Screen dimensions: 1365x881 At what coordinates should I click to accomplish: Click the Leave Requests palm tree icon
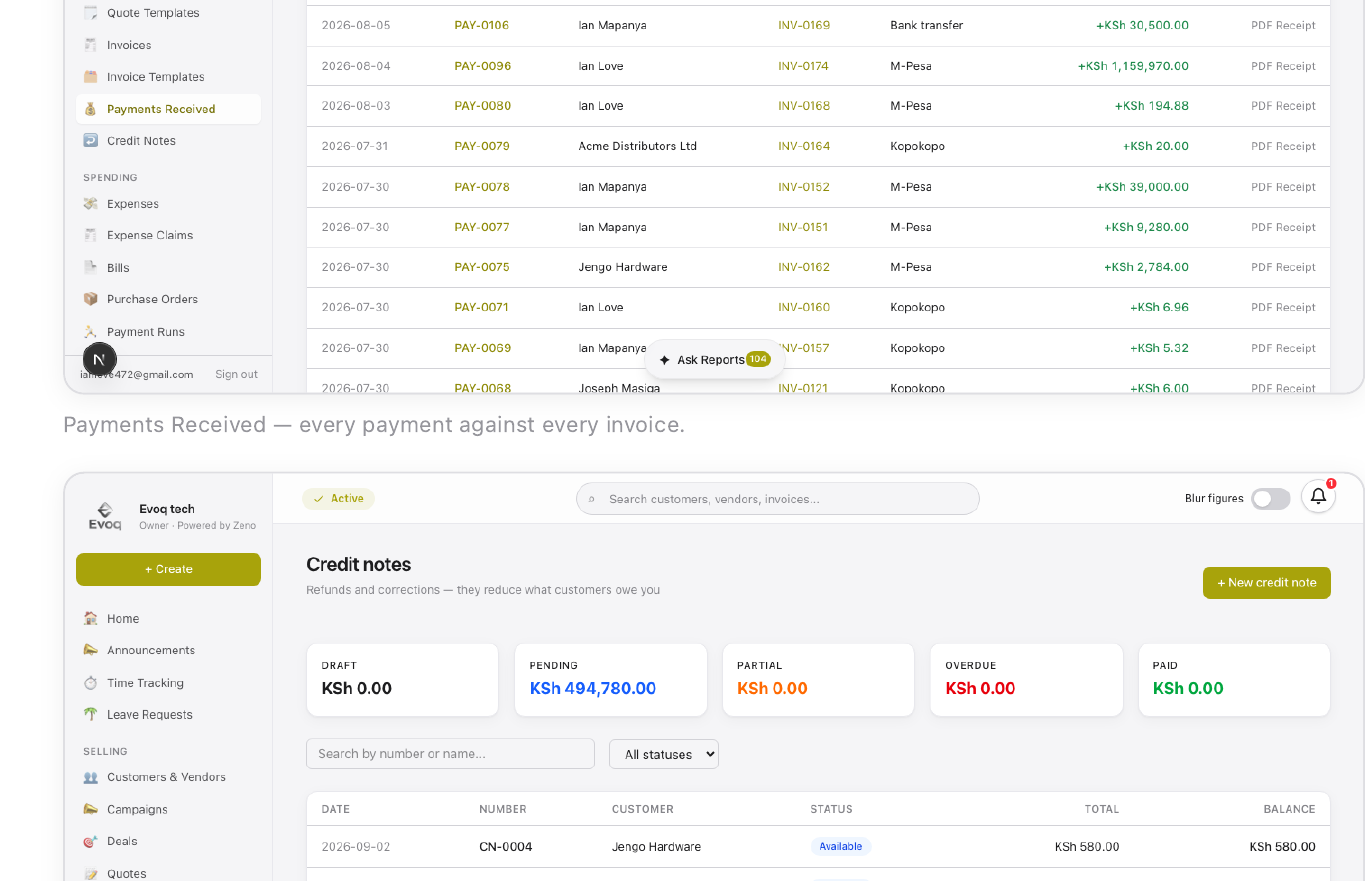[91, 715]
